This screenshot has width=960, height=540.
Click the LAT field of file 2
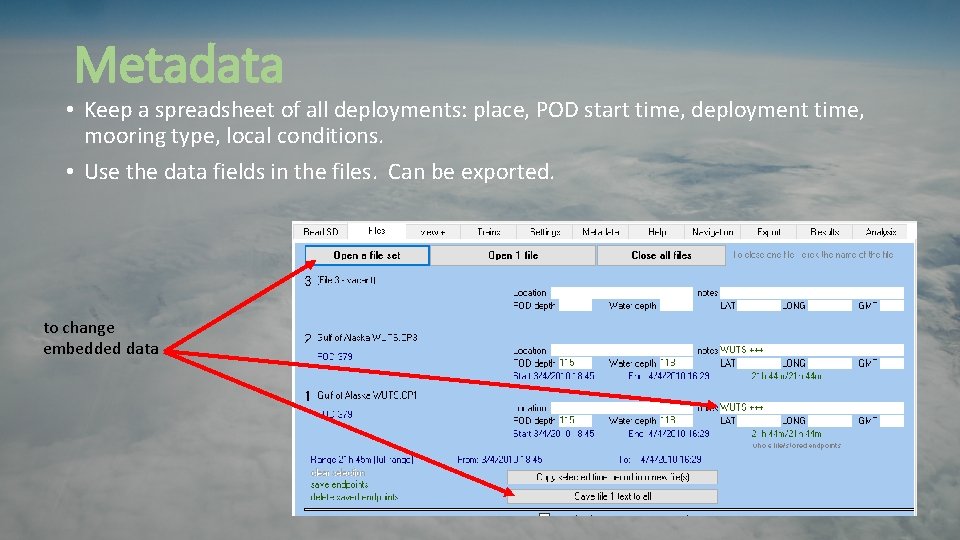click(759, 363)
